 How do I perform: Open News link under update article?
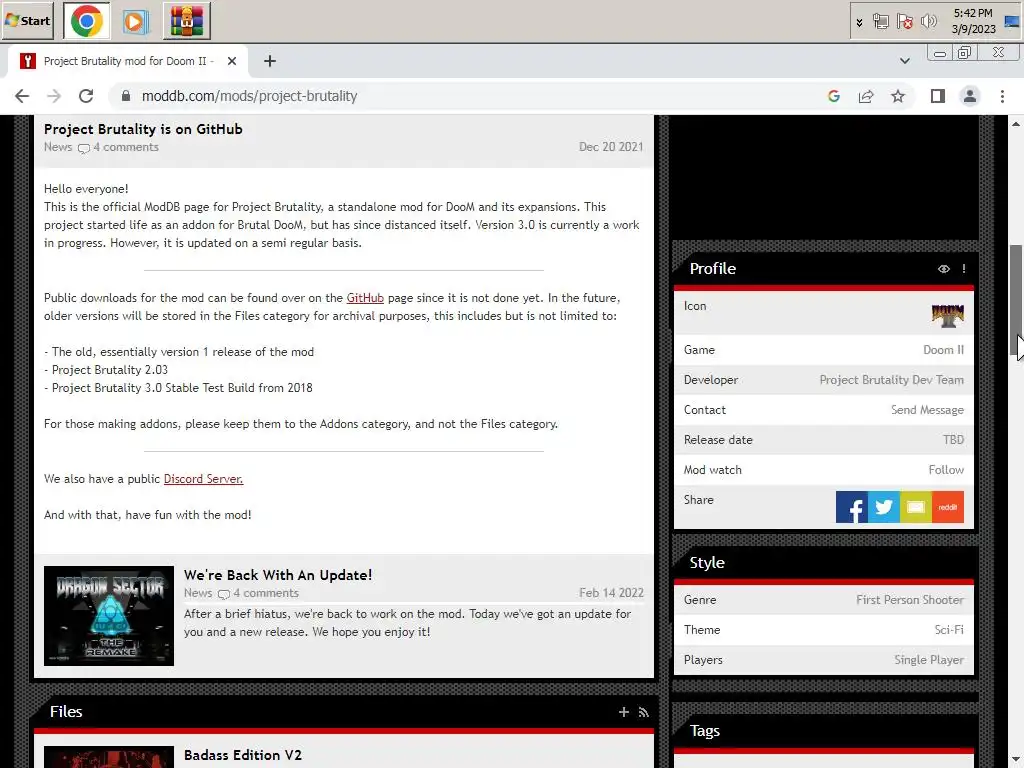[x=198, y=593]
